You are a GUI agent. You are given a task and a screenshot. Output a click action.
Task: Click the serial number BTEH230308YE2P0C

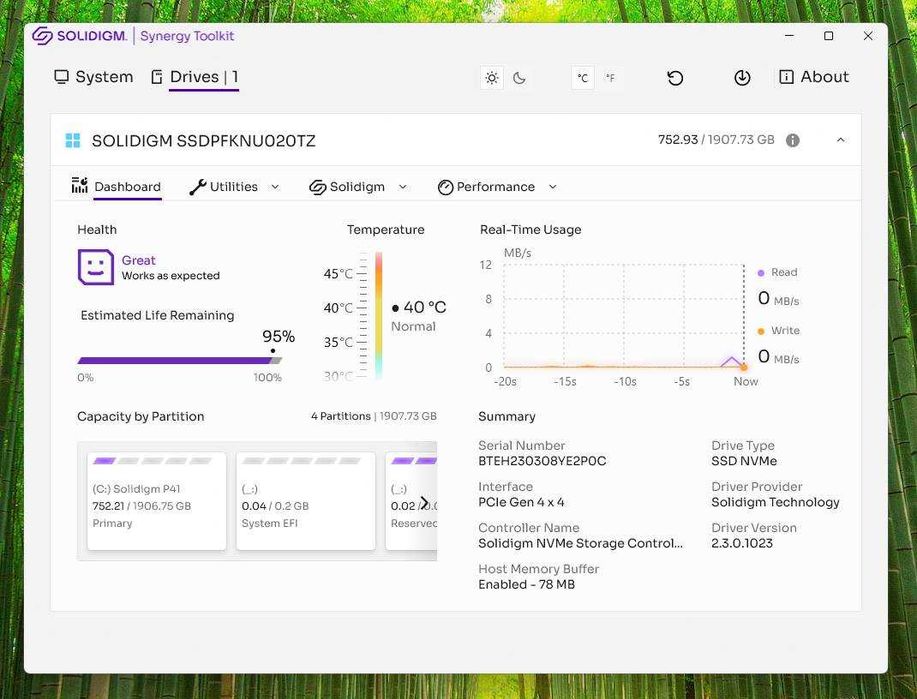[542, 461]
